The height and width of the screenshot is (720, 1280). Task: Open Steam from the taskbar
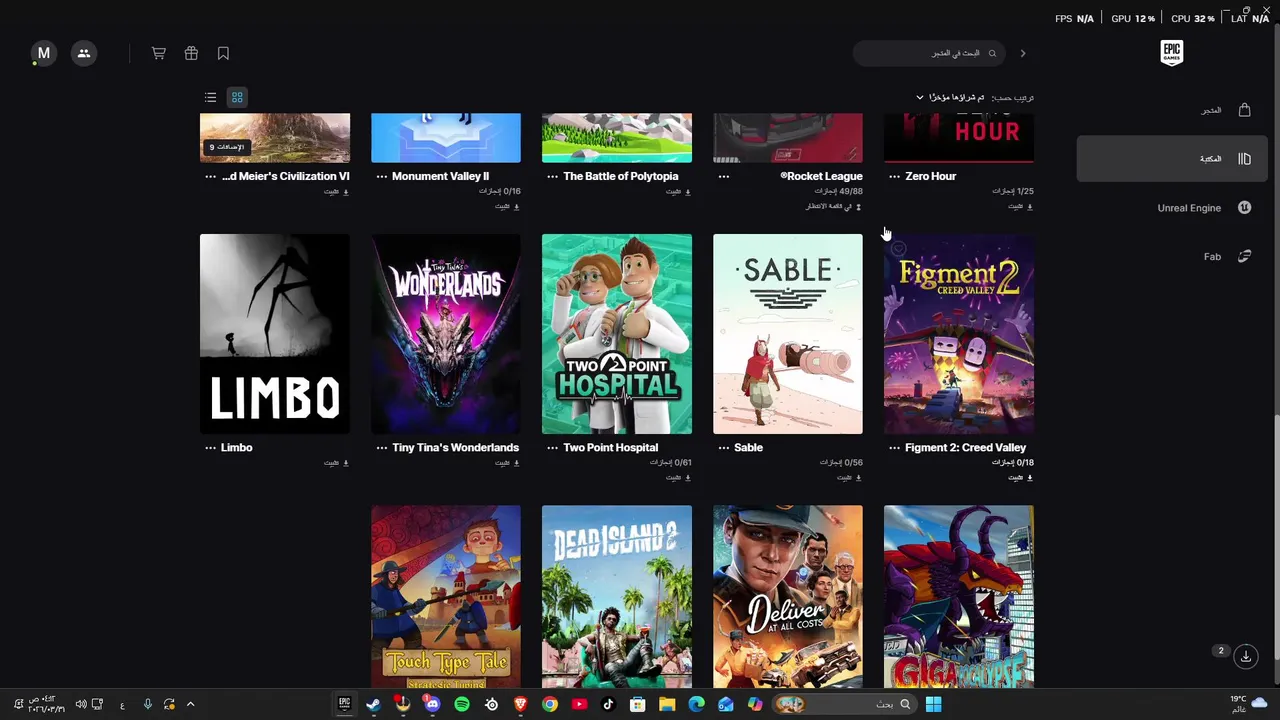pos(373,704)
